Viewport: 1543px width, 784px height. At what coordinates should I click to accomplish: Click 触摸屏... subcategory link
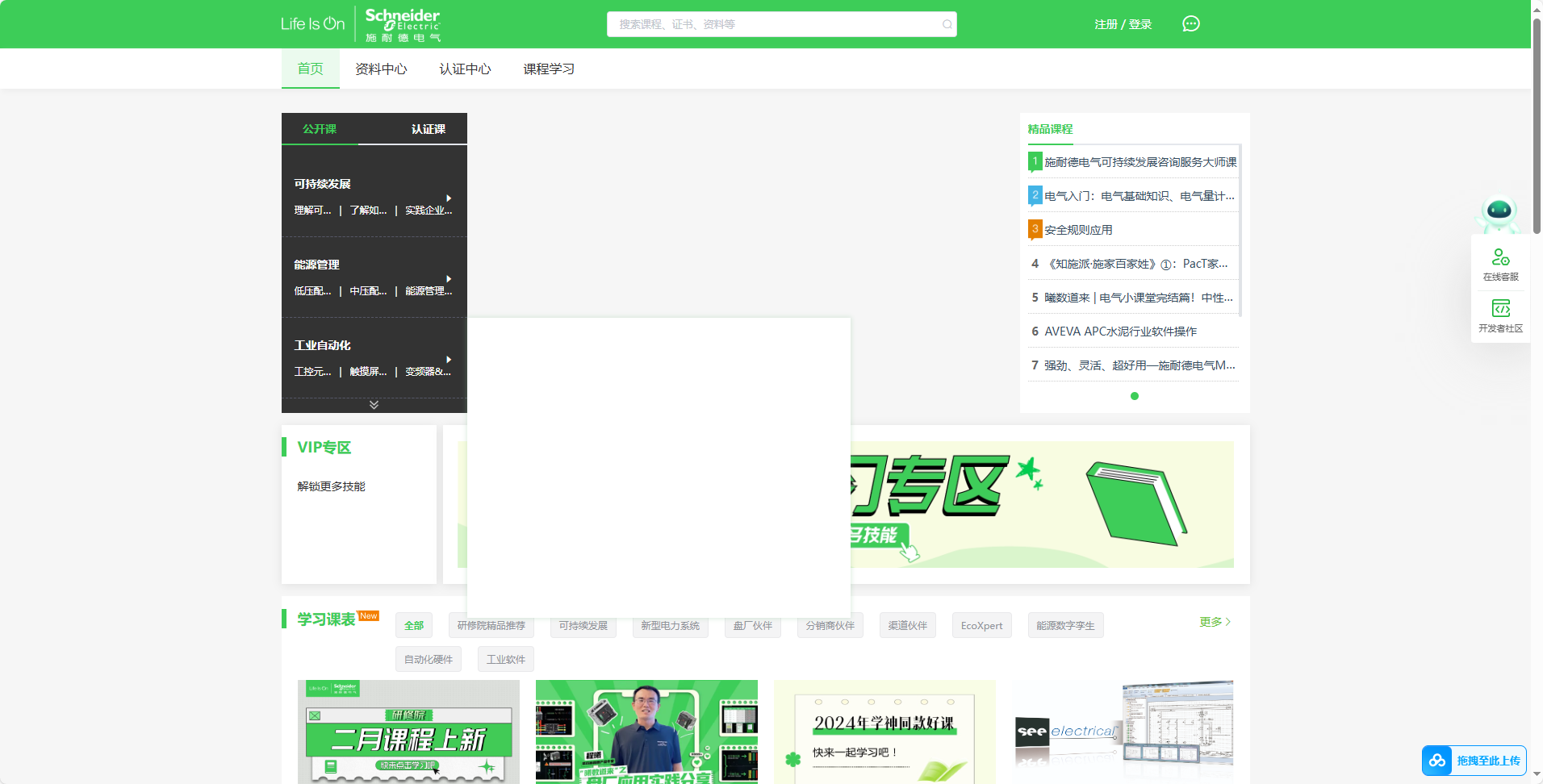[368, 372]
